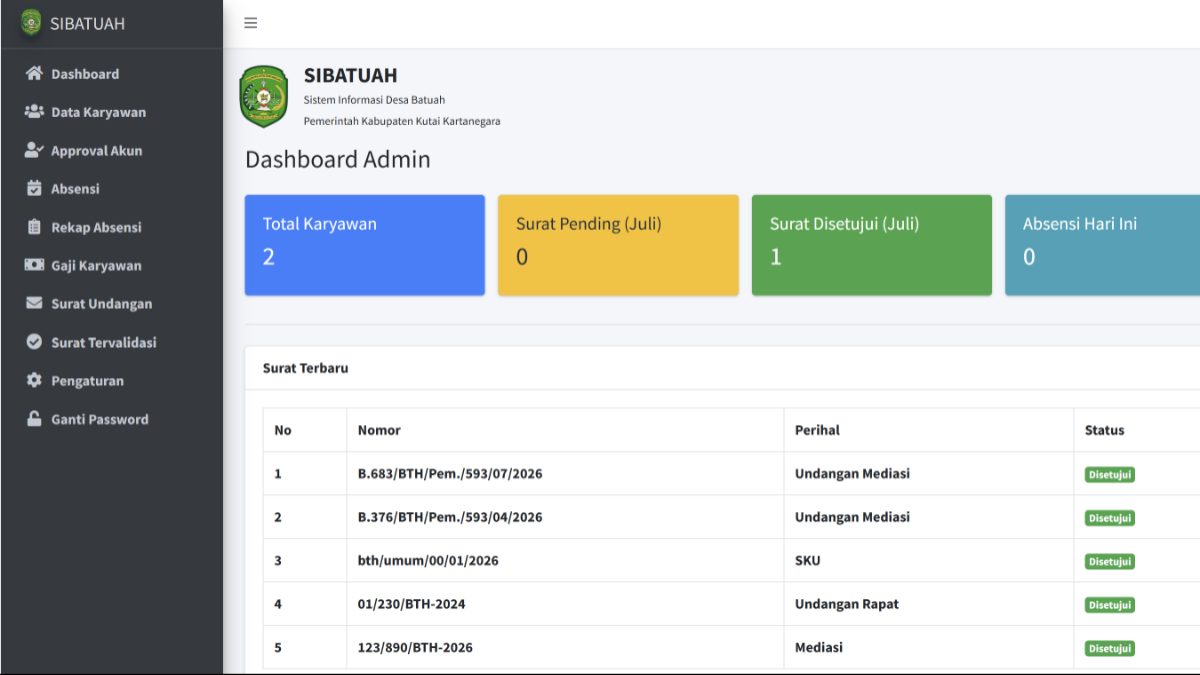Viewport: 1200px width, 675px height.
Task: Select Rekap Absensi in the sidebar
Action: [x=111, y=227]
